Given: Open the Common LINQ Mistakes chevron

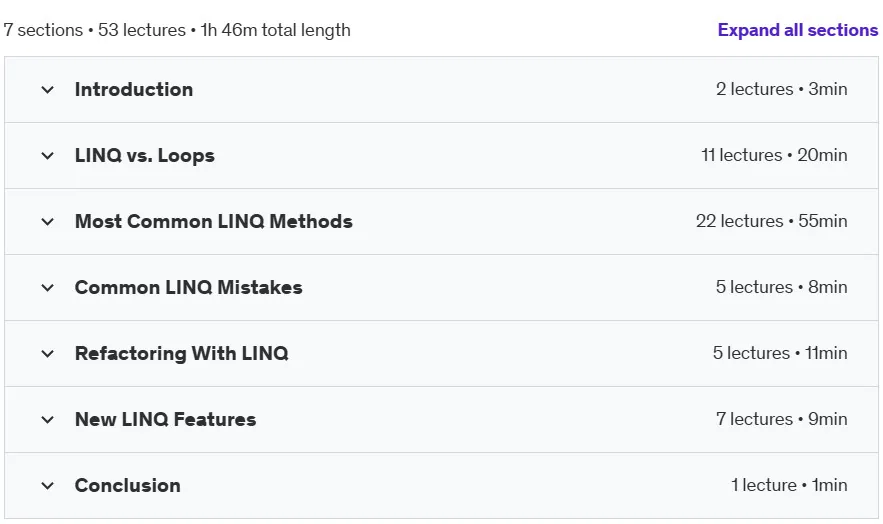Looking at the screenshot, I should click(48, 288).
